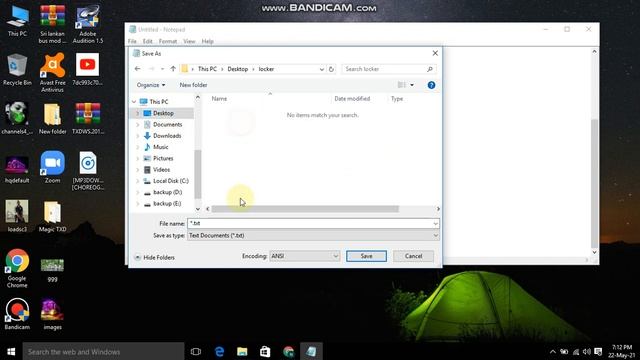Click the Search the web and Windows box

point(103,351)
